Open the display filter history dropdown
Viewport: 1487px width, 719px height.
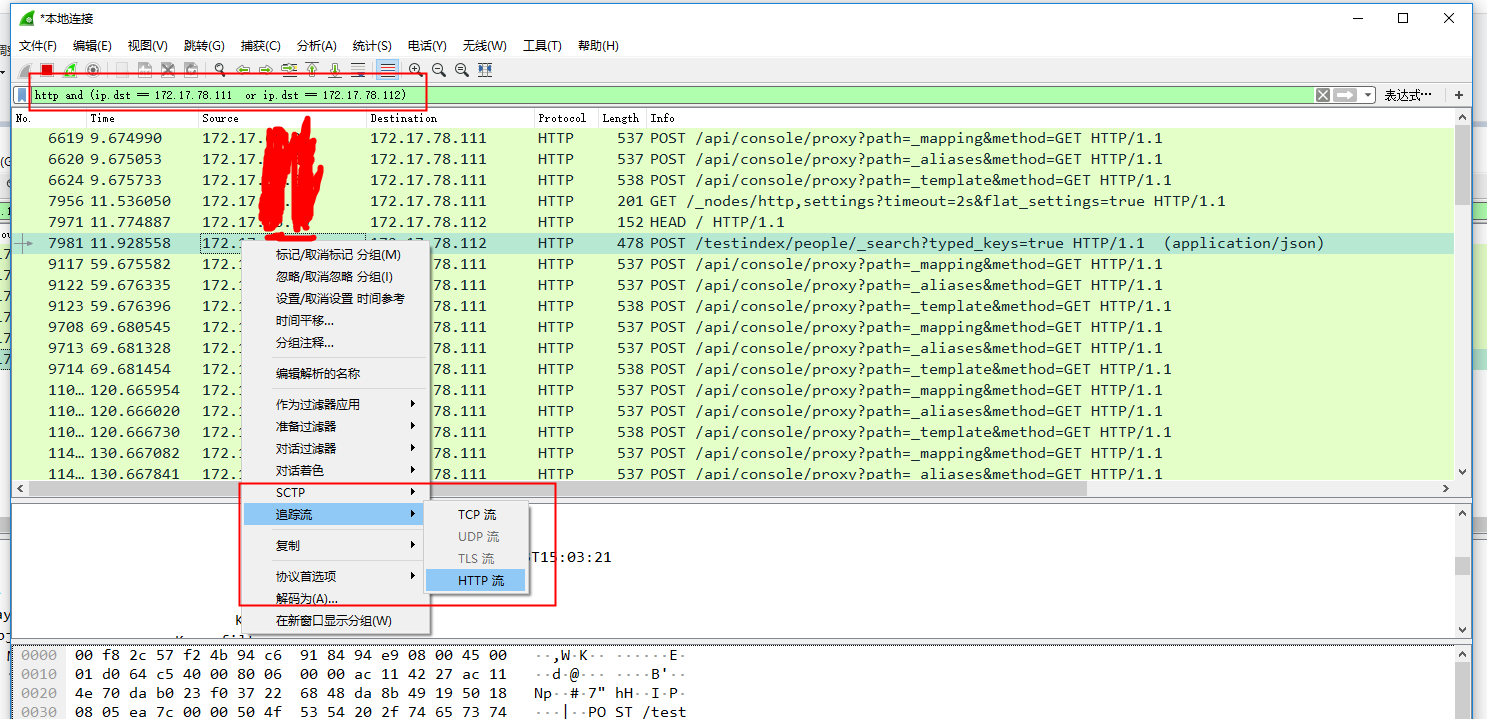pos(1366,95)
